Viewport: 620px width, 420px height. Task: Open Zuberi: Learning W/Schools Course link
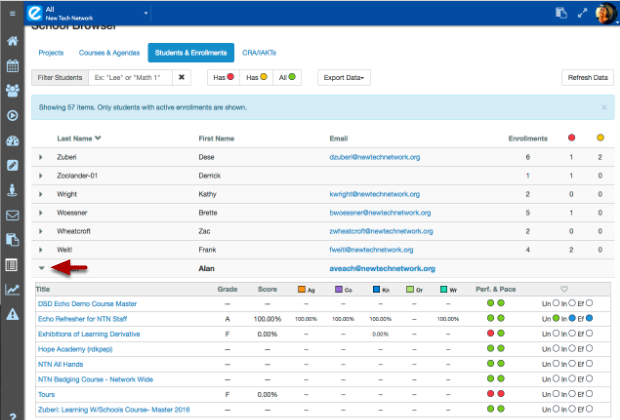114,409
